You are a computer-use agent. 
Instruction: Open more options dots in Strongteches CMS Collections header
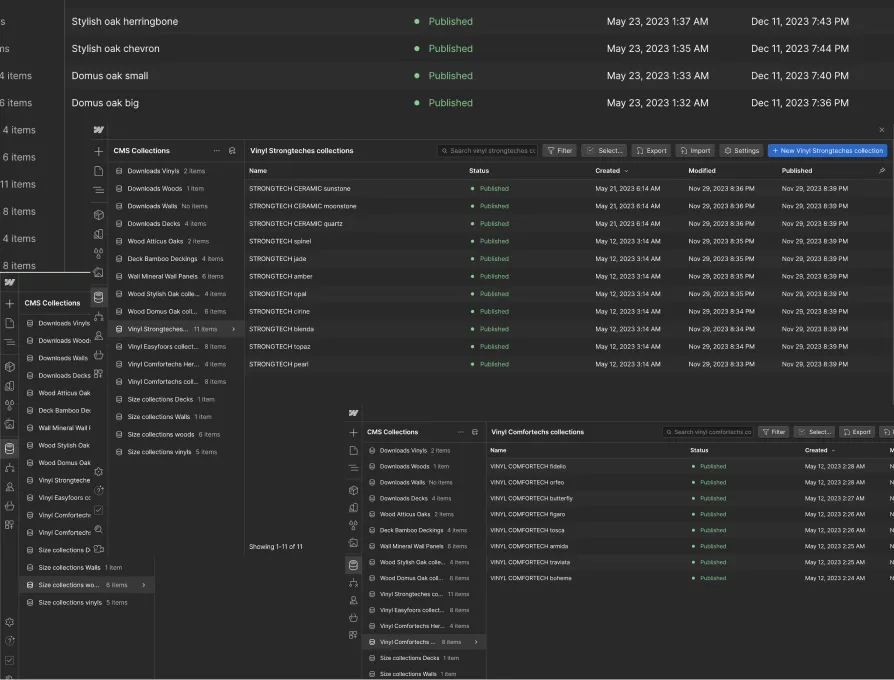point(217,150)
